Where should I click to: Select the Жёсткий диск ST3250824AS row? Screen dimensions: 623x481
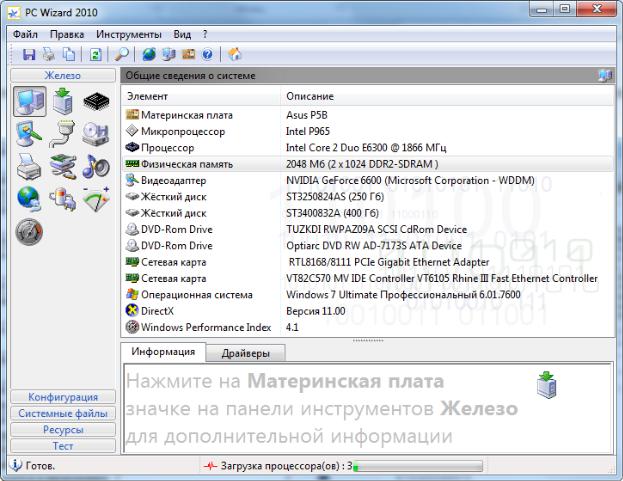click(x=368, y=197)
